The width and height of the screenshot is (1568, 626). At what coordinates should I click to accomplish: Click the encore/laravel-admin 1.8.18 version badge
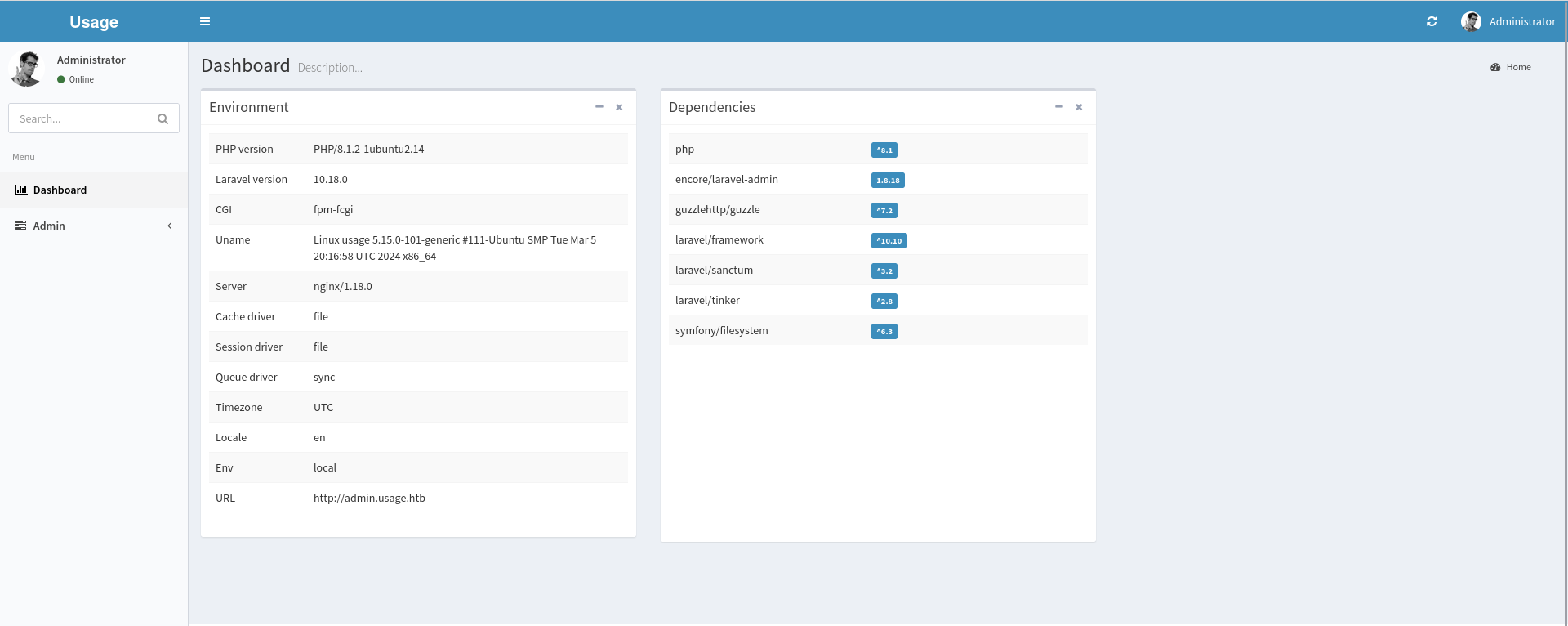pos(888,181)
